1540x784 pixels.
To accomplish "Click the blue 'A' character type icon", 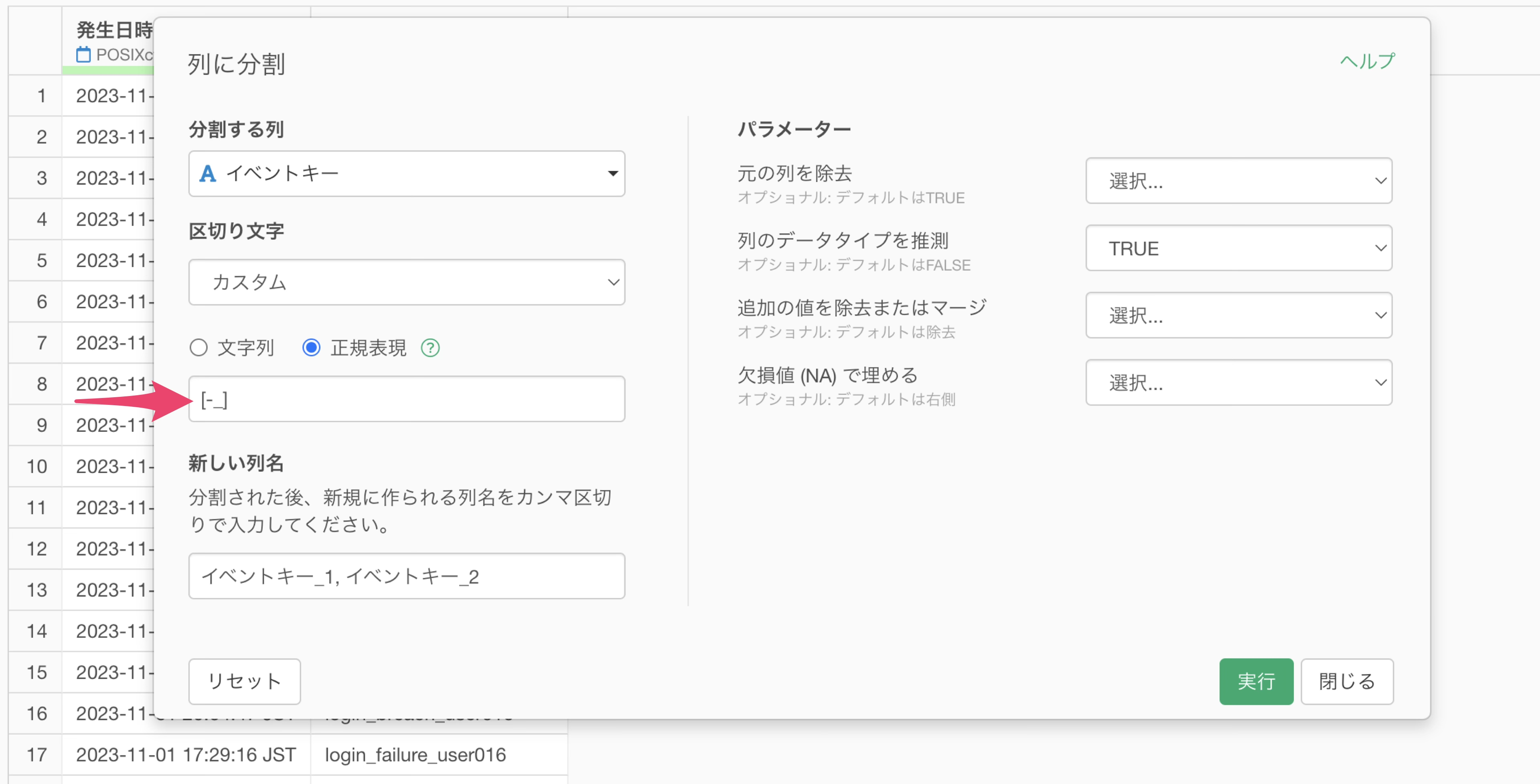I will 207,174.
